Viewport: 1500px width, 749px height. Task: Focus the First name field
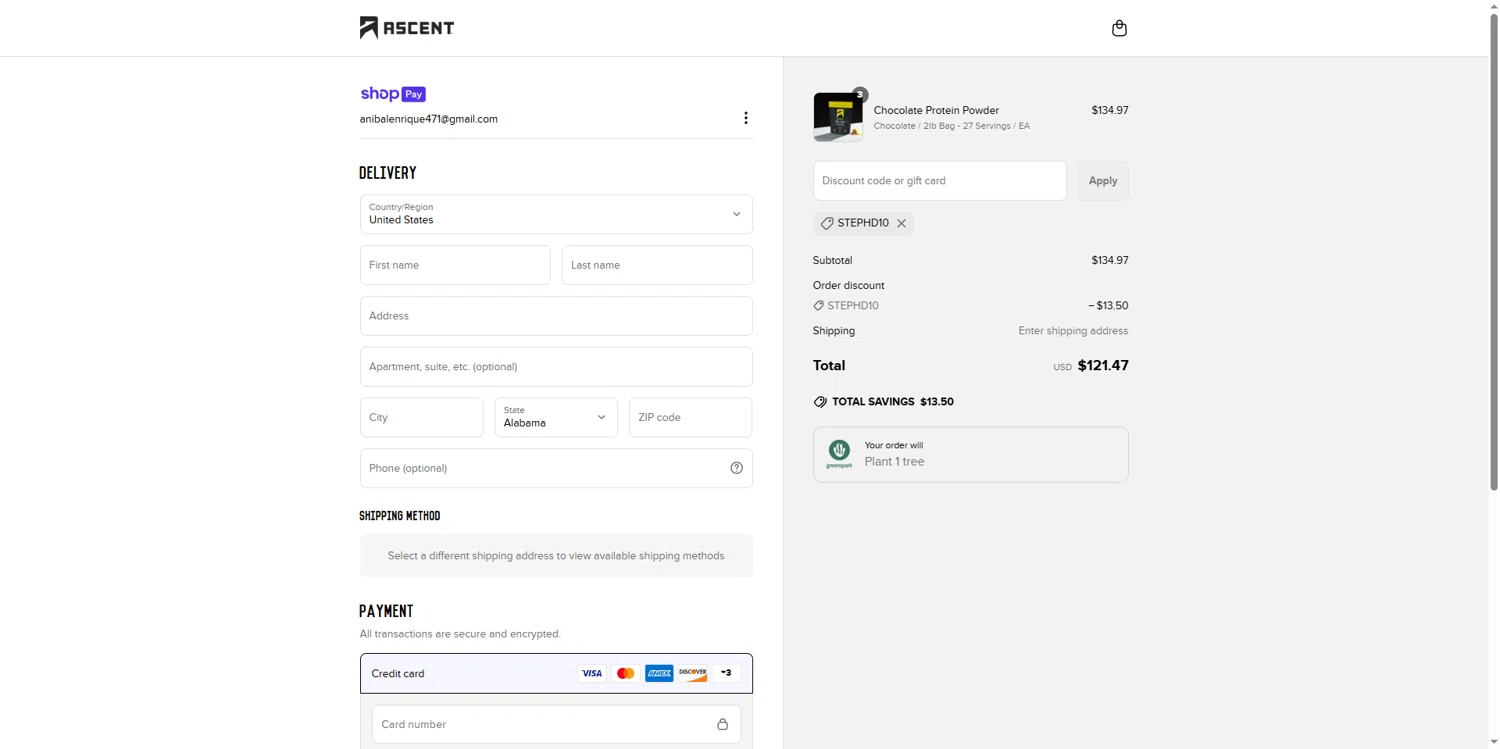click(455, 265)
